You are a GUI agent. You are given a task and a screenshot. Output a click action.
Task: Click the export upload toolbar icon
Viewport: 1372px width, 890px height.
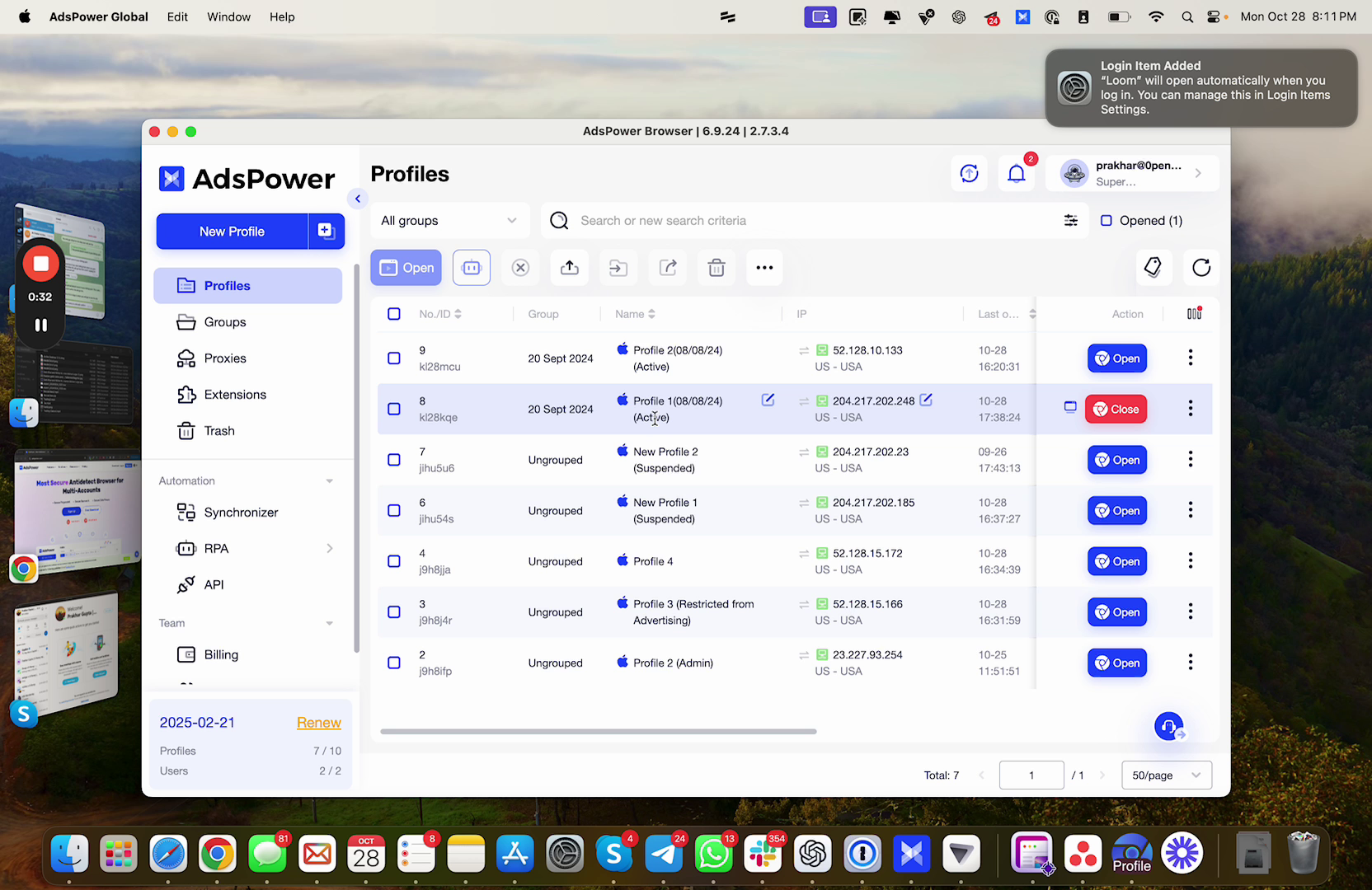[x=570, y=268]
